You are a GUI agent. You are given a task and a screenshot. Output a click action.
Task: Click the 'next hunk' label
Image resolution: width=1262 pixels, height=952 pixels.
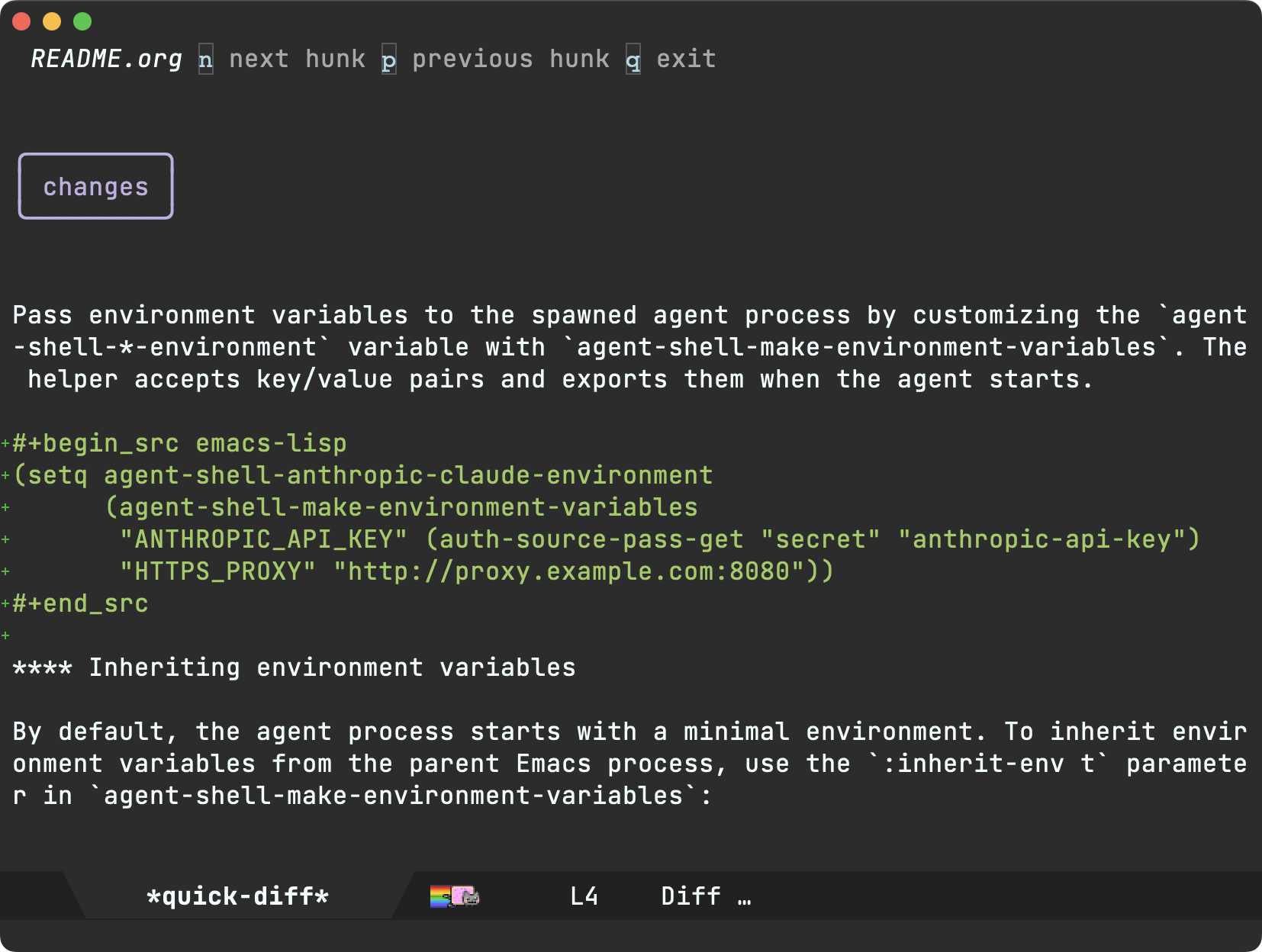pyautogui.click(x=297, y=59)
